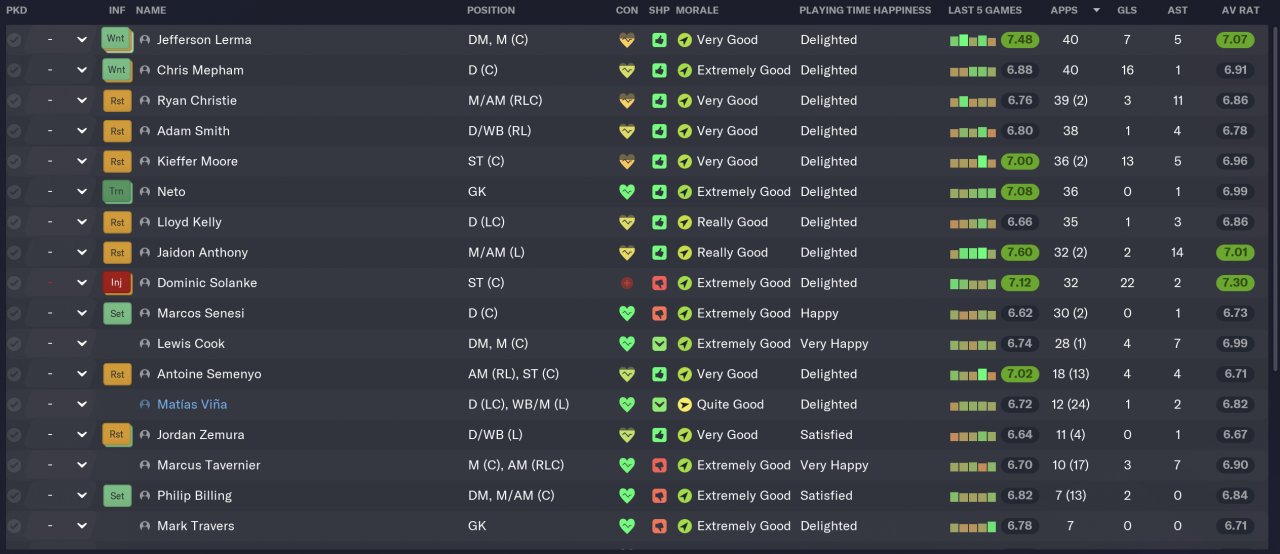
Task: Click Jaidon Anthony's last 5 games form bars
Action: (972, 253)
